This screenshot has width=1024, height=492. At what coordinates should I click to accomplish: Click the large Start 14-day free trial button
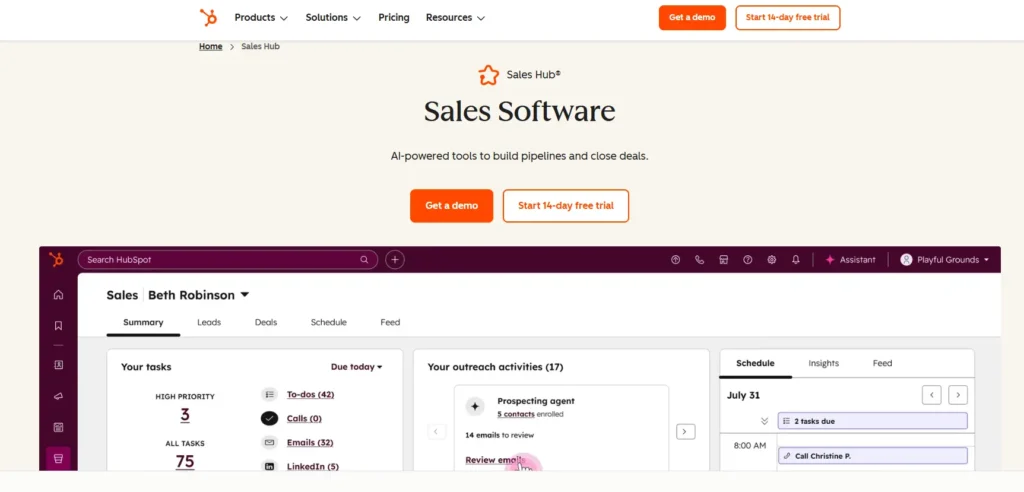566,206
